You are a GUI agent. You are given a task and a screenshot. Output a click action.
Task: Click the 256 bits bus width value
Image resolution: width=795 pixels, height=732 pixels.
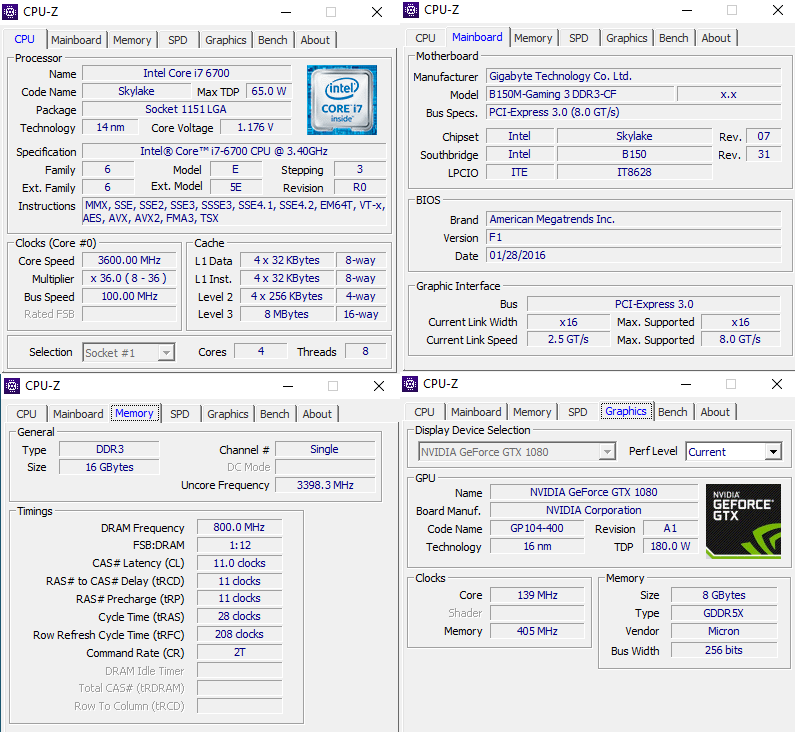(724, 650)
